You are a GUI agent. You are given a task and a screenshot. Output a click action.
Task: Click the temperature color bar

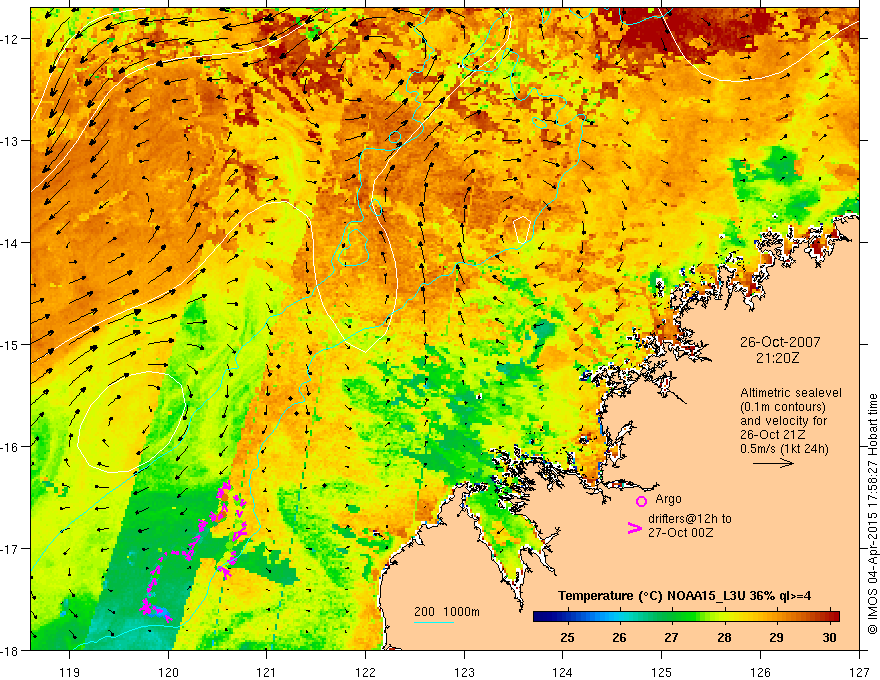tap(686, 617)
